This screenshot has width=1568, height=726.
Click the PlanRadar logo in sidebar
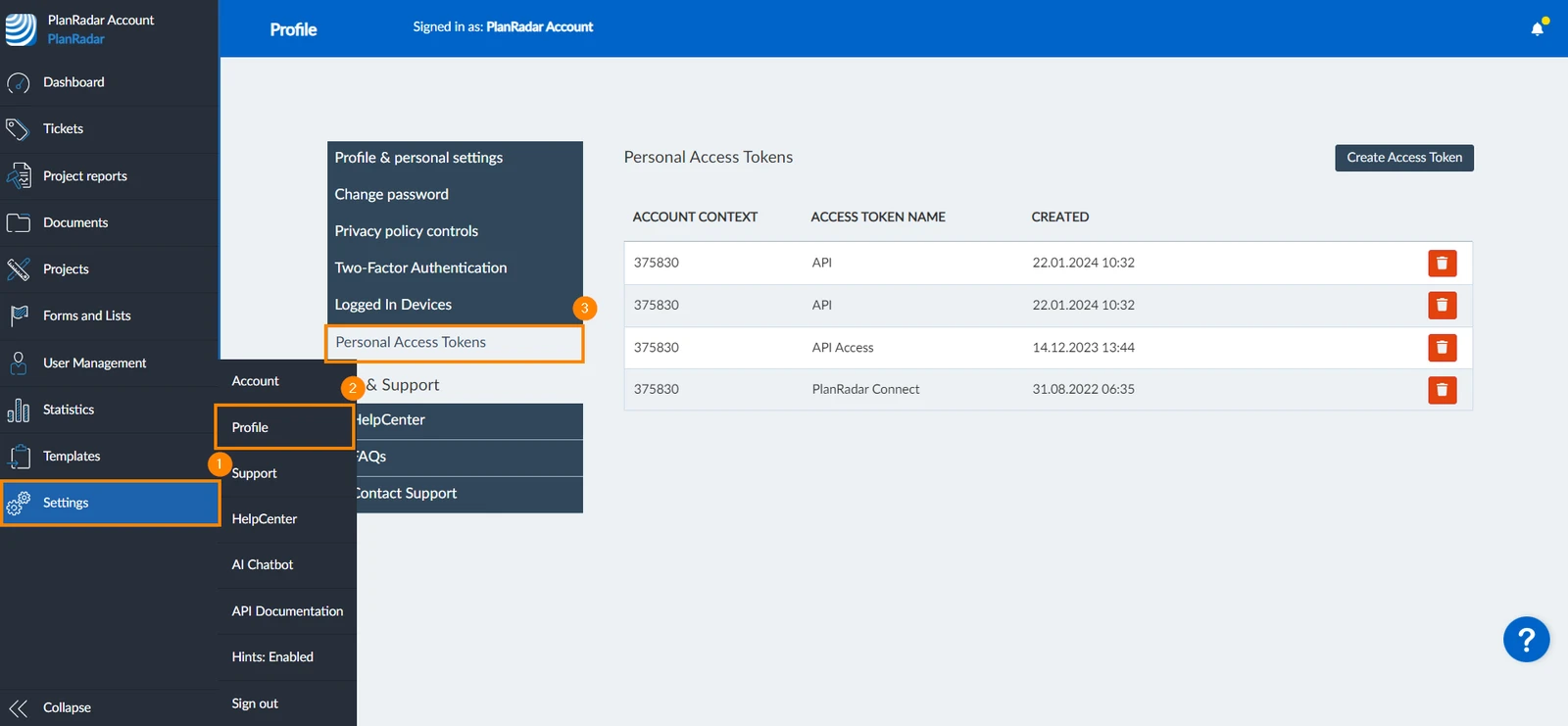coord(21,28)
